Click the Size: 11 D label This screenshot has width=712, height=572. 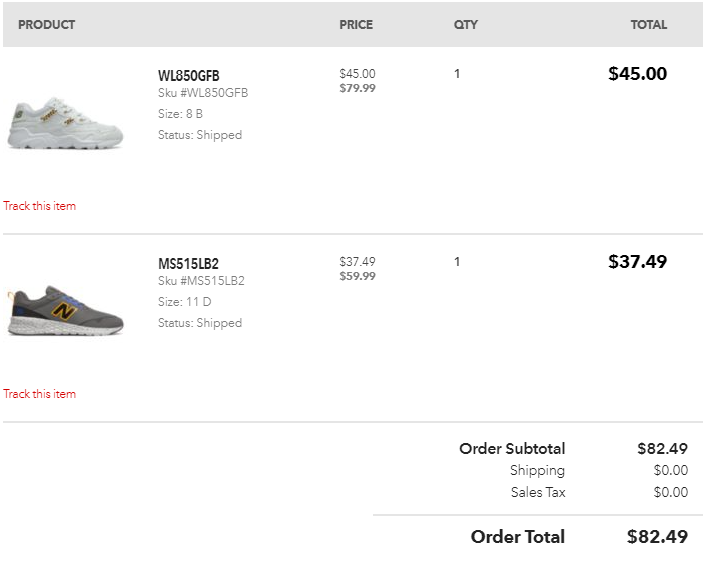coord(184,302)
